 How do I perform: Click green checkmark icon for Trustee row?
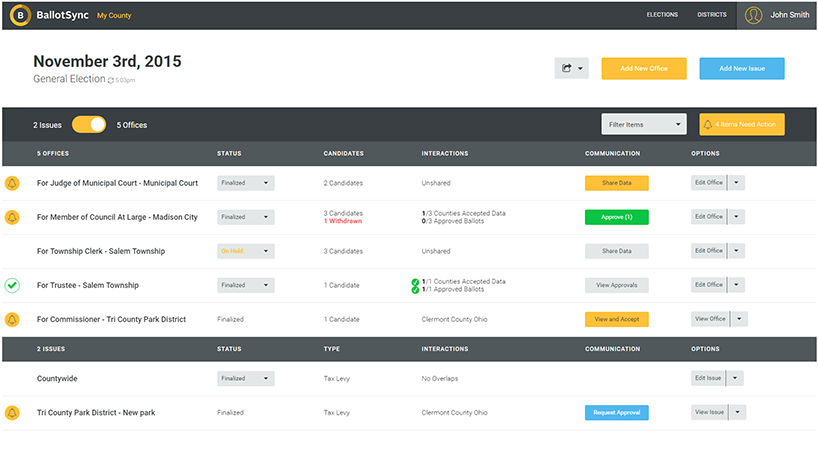[x=12, y=285]
